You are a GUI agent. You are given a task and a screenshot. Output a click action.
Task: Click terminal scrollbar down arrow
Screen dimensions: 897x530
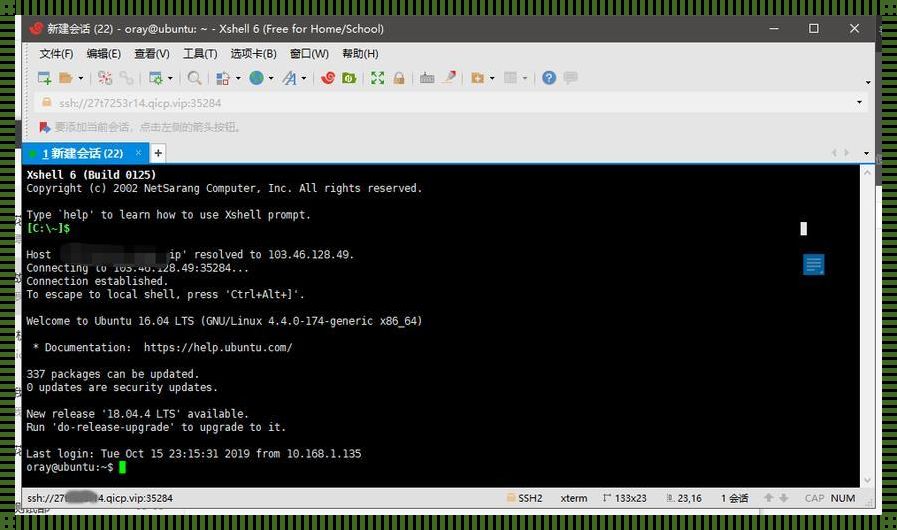tap(867, 480)
